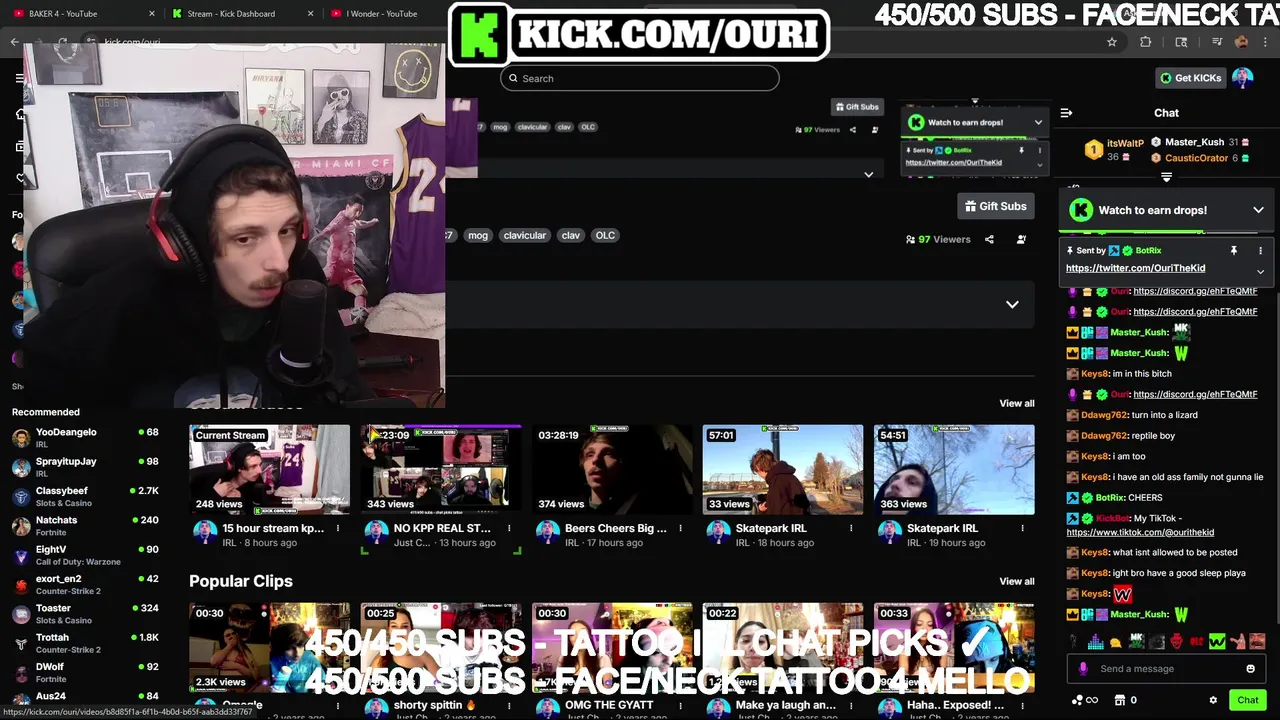Screen dimensions: 1280x720
Task: Insert the yellow chat bubble emote
Action: (1115, 642)
